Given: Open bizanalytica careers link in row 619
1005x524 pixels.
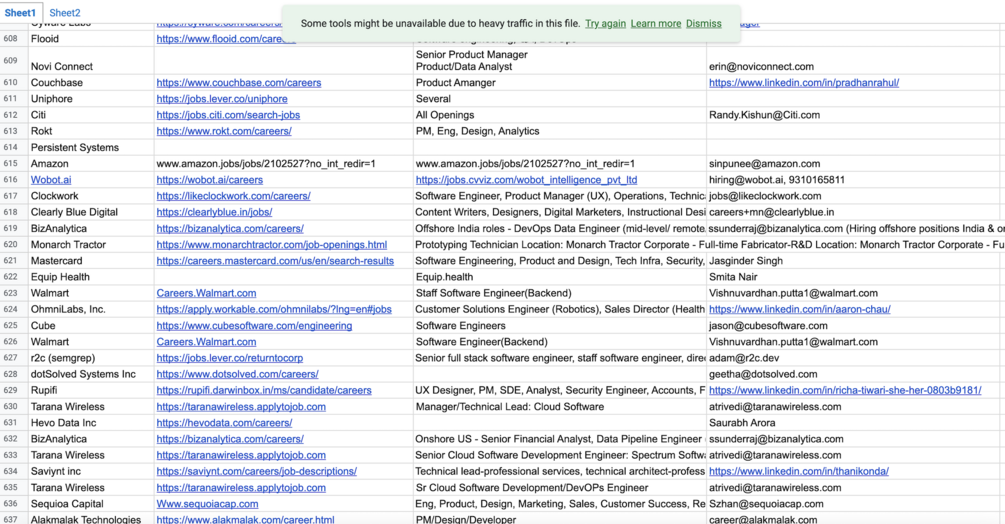Looking at the screenshot, I should (x=230, y=229).
